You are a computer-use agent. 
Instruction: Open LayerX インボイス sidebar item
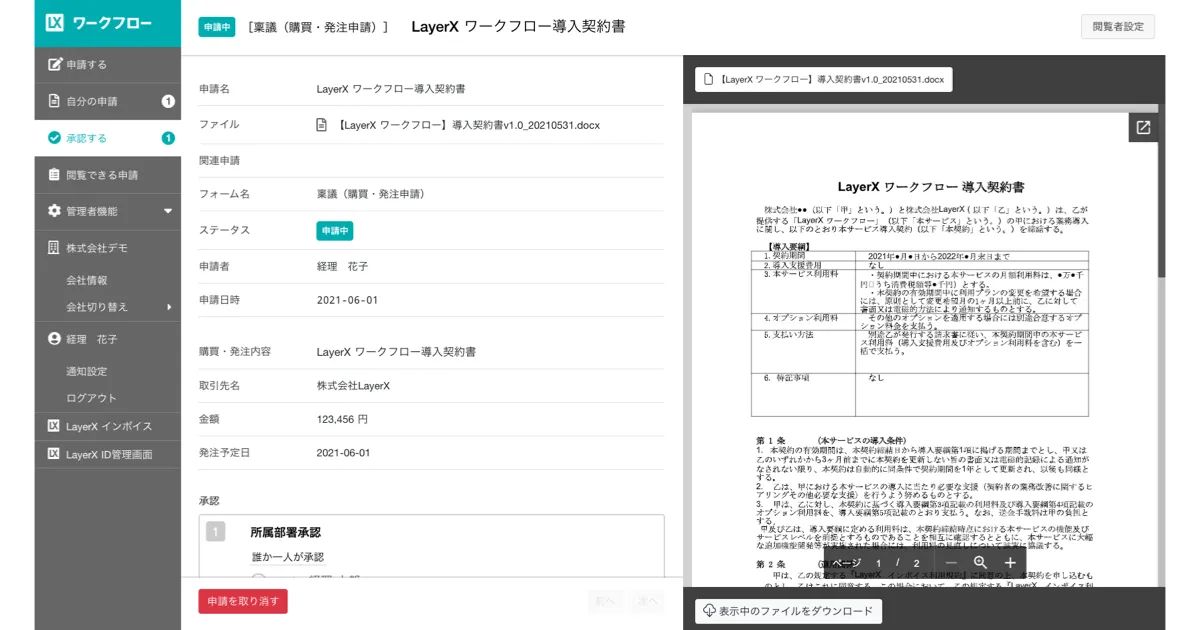click(x=108, y=426)
